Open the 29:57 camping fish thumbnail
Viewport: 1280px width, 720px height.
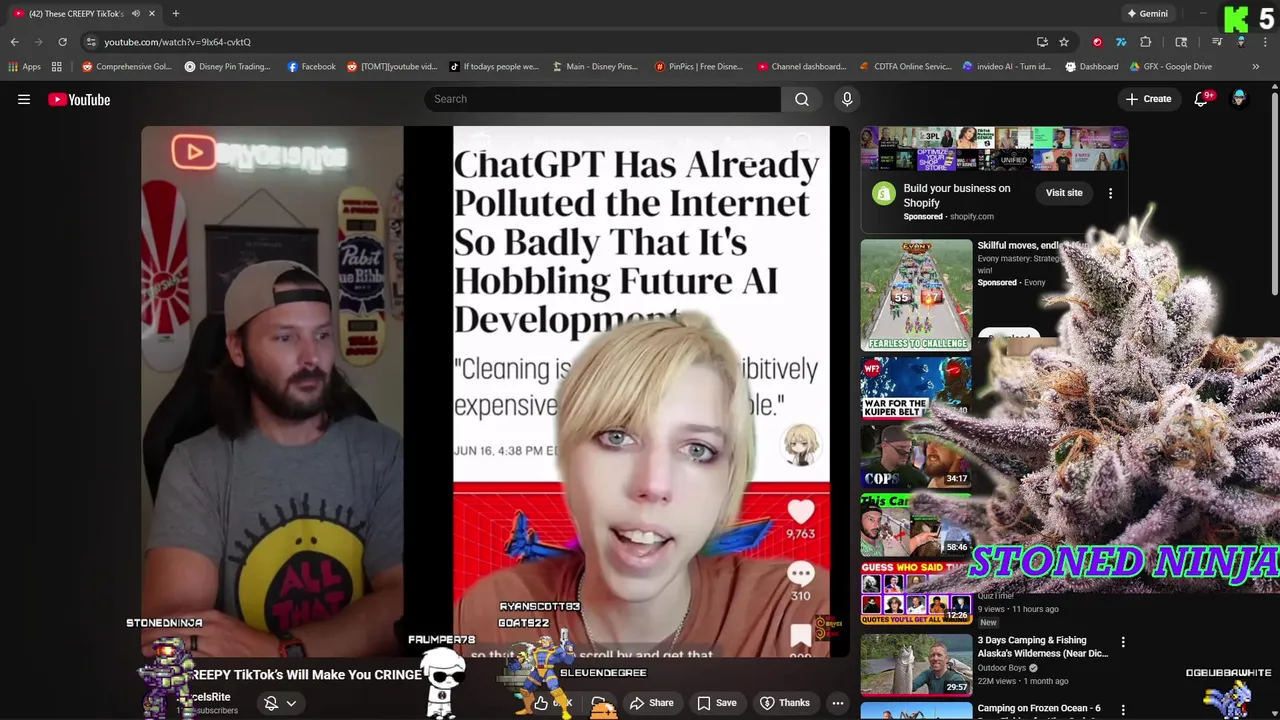point(916,663)
